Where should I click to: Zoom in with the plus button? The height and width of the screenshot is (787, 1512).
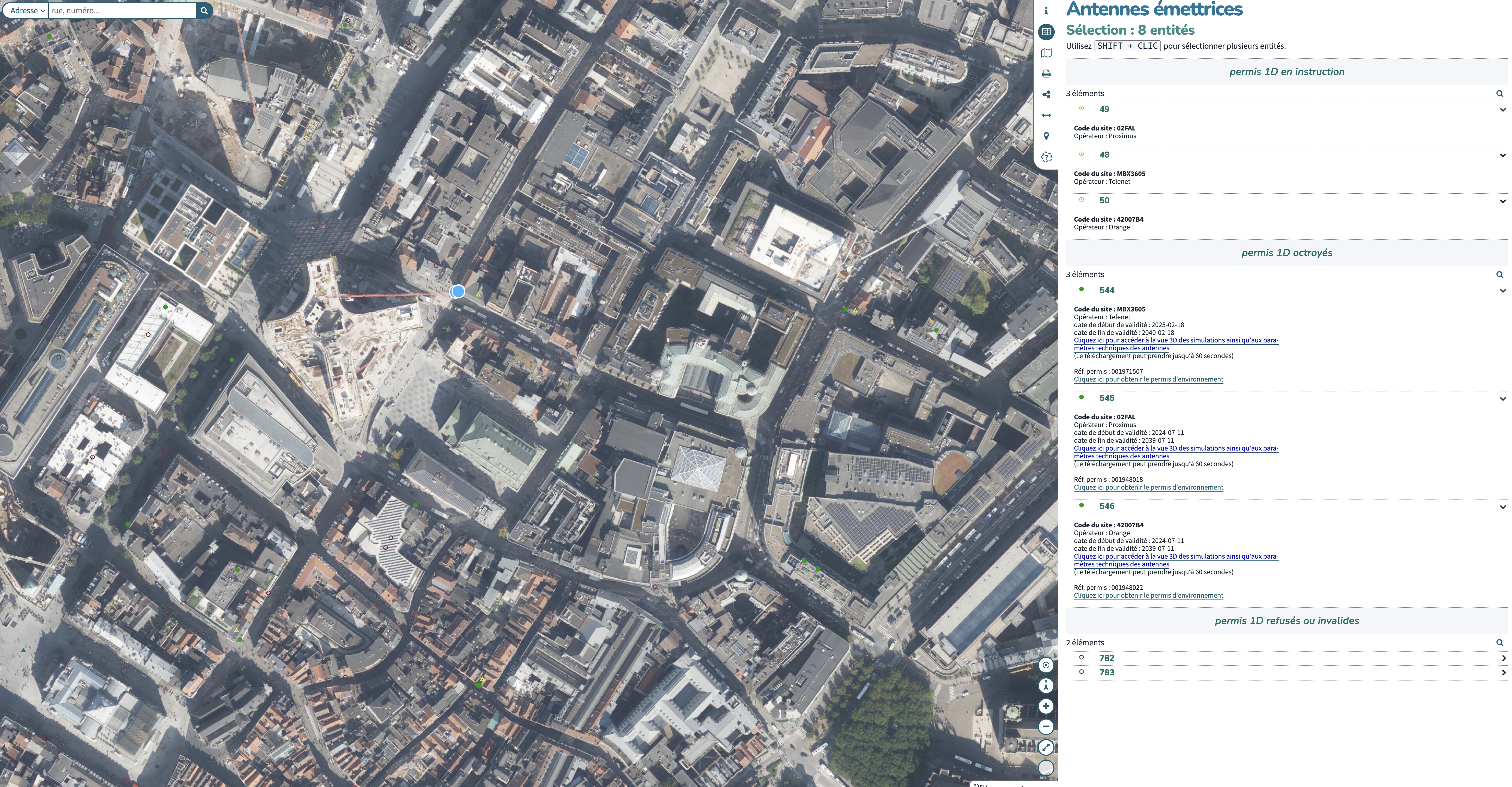point(1046,706)
